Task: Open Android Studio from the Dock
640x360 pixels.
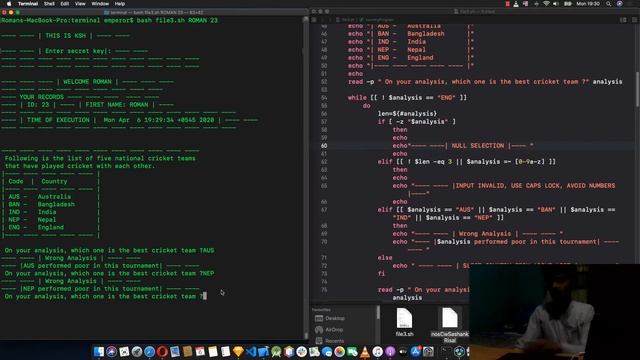Action: [x=276, y=351]
